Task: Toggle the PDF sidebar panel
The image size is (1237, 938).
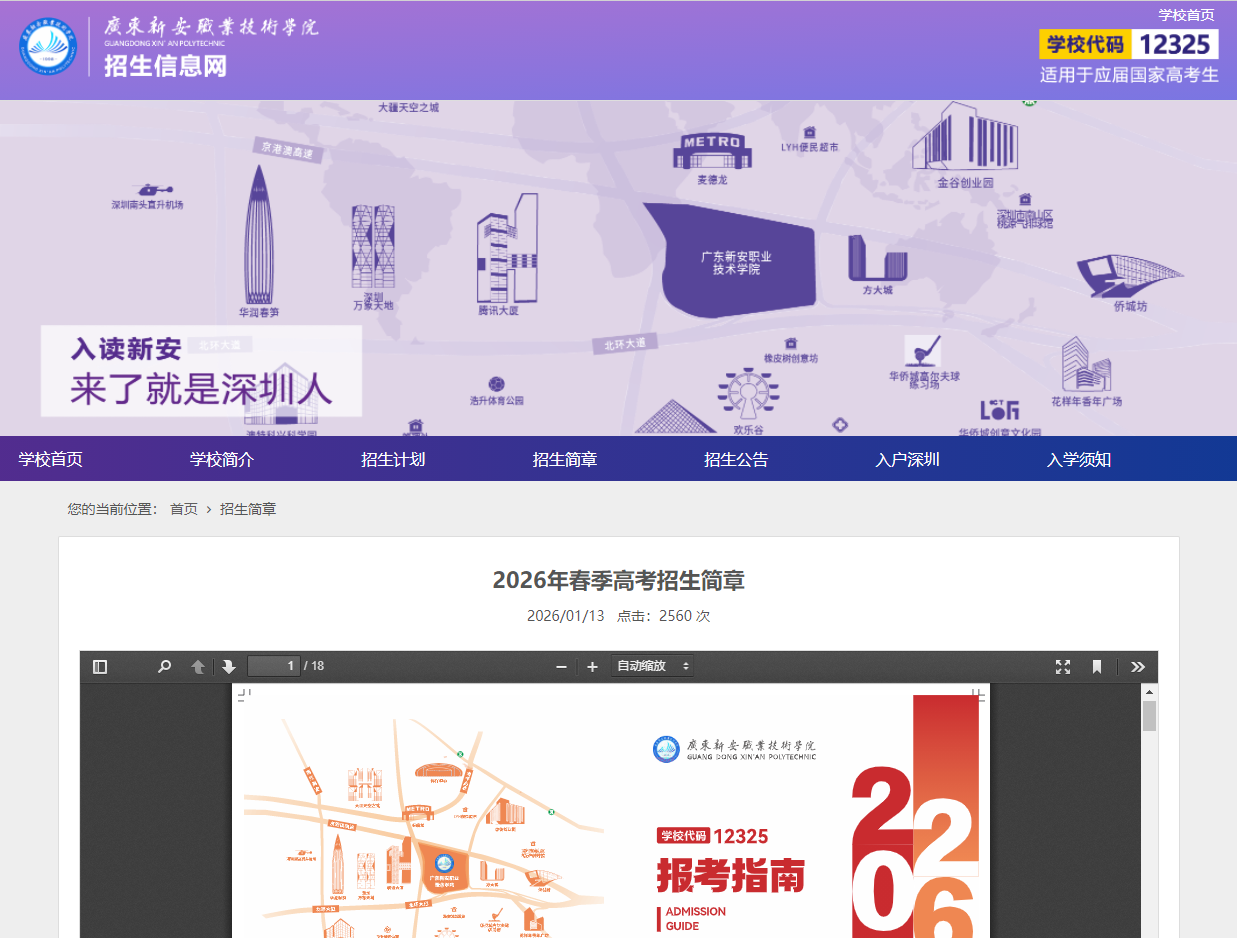Action: [99, 665]
